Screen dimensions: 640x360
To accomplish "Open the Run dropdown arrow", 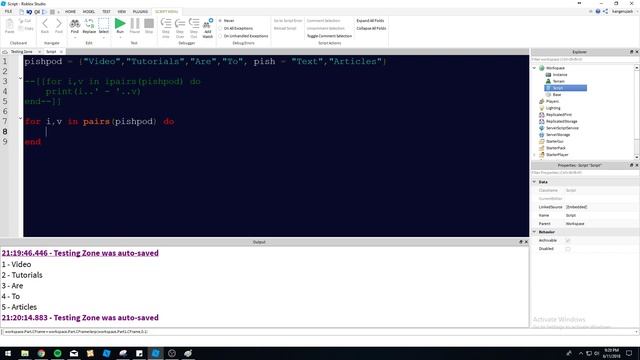I will [x=120, y=38].
